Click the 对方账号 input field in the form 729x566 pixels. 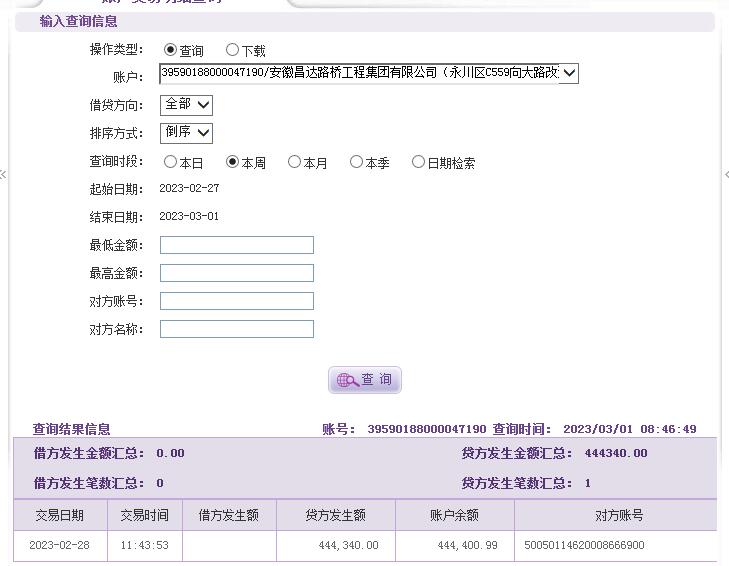237,301
